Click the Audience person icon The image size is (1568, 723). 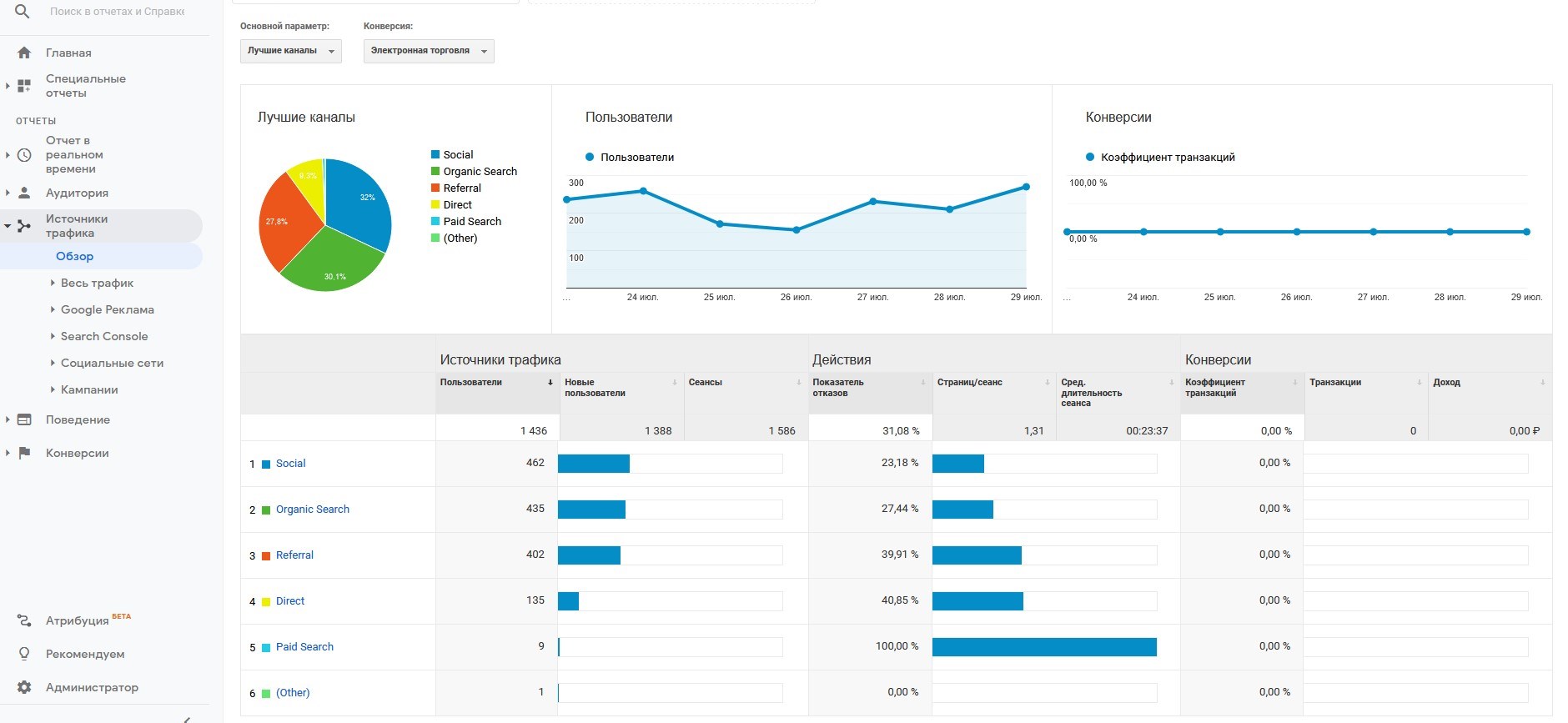(24, 193)
